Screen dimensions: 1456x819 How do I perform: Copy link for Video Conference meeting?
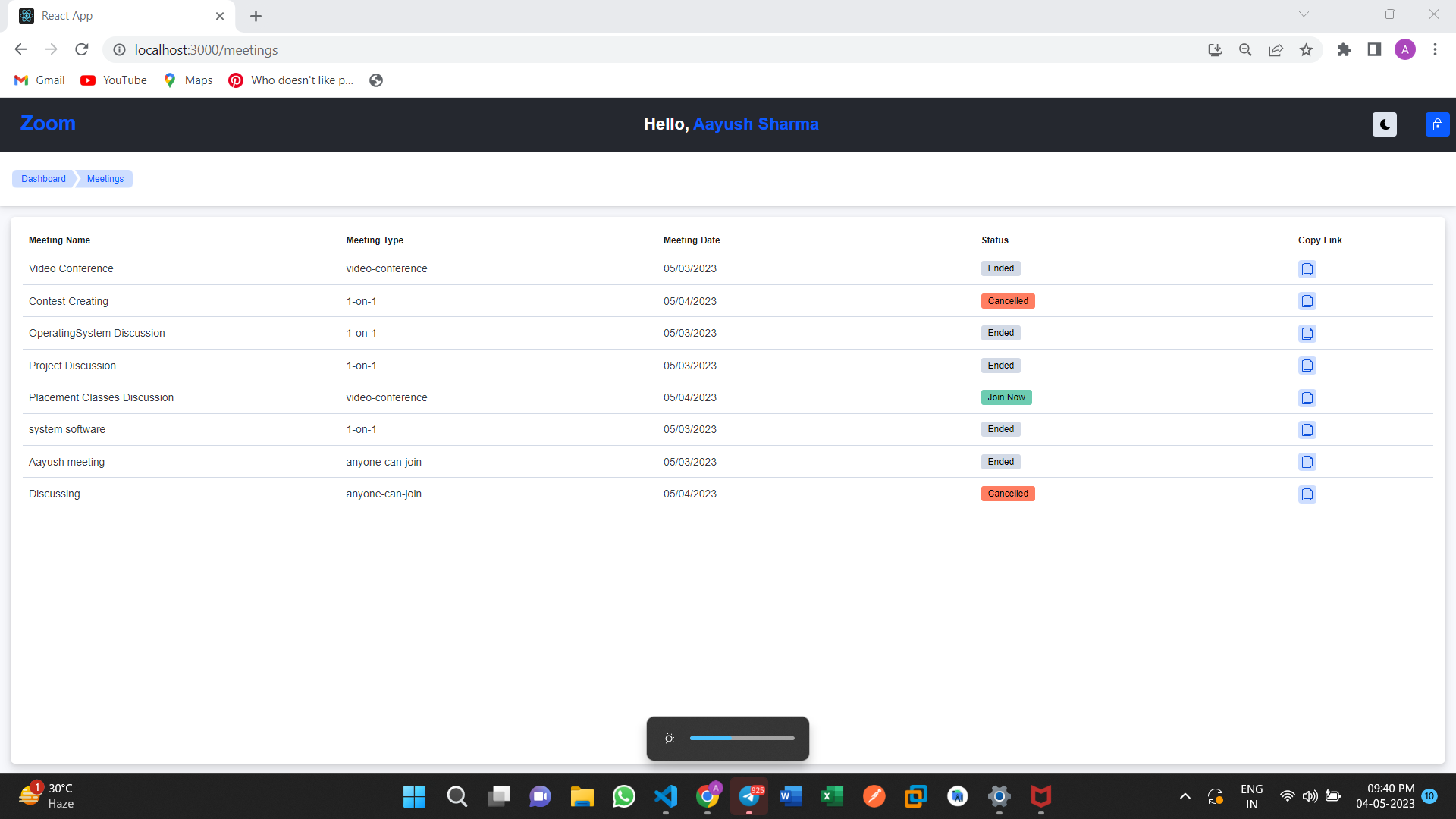(x=1307, y=268)
